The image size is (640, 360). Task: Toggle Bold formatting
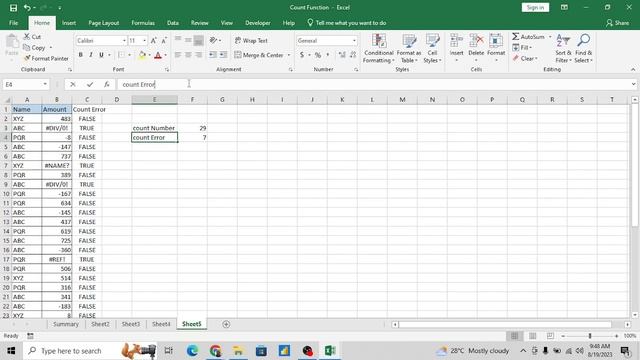coord(80,55)
